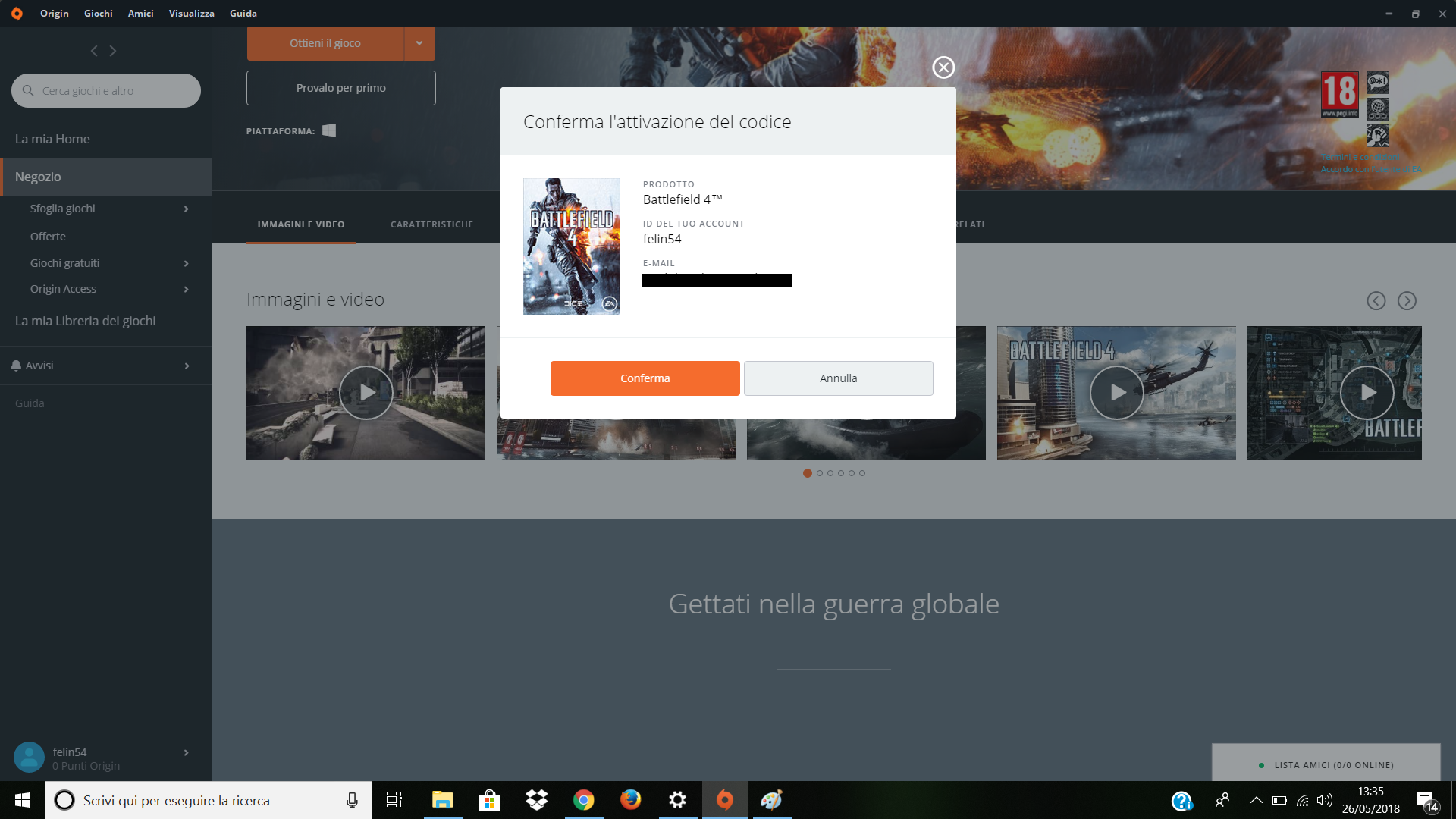Click the Windows platform icon
The height and width of the screenshot is (819, 1456).
(x=329, y=130)
